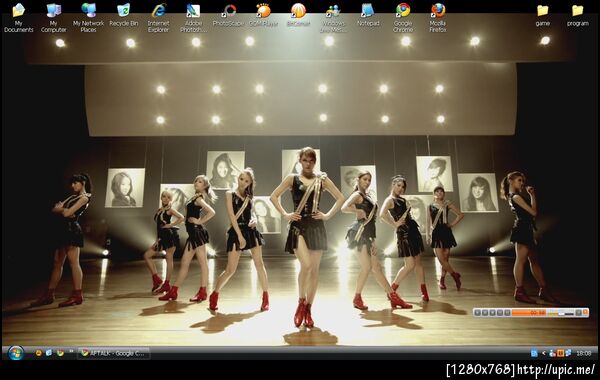Switch to the AFTALK Google Chrome taskbar window
The height and width of the screenshot is (380, 600).
(x=114, y=353)
